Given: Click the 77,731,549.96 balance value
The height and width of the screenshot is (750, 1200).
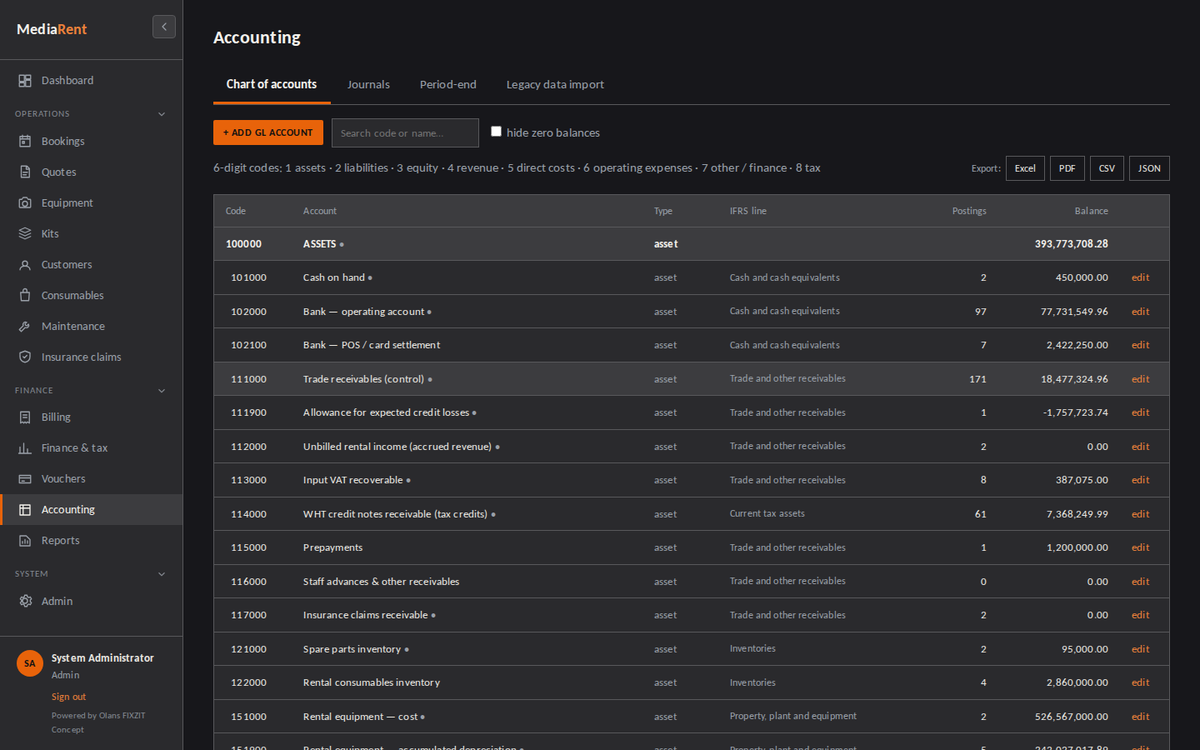Looking at the screenshot, I should click(x=1074, y=312).
